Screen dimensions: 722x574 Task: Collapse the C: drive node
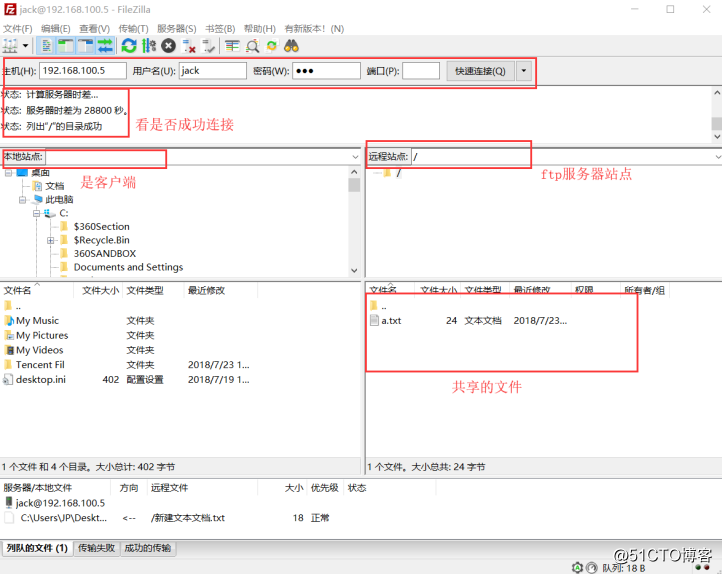(x=36, y=213)
